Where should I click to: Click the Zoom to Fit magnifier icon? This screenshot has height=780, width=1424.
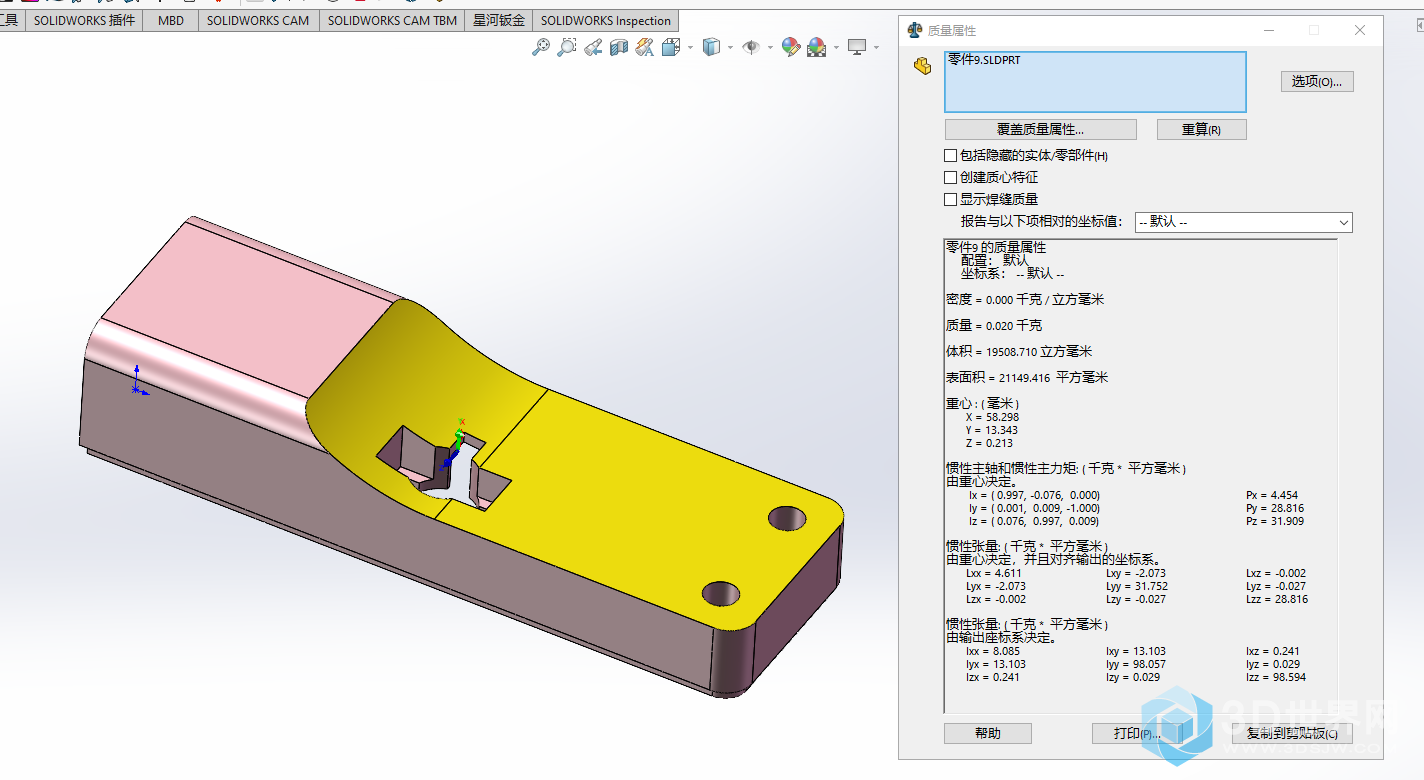[541, 46]
